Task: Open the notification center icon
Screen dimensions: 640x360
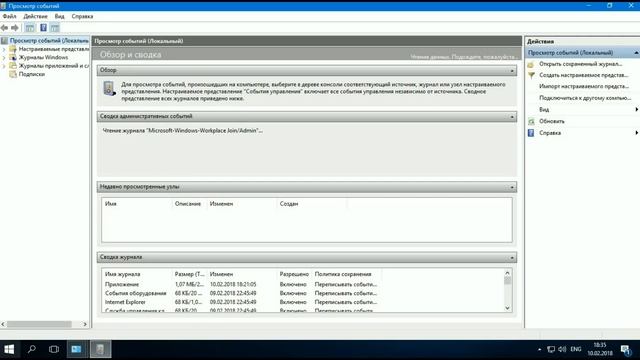Action: (626, 349)
